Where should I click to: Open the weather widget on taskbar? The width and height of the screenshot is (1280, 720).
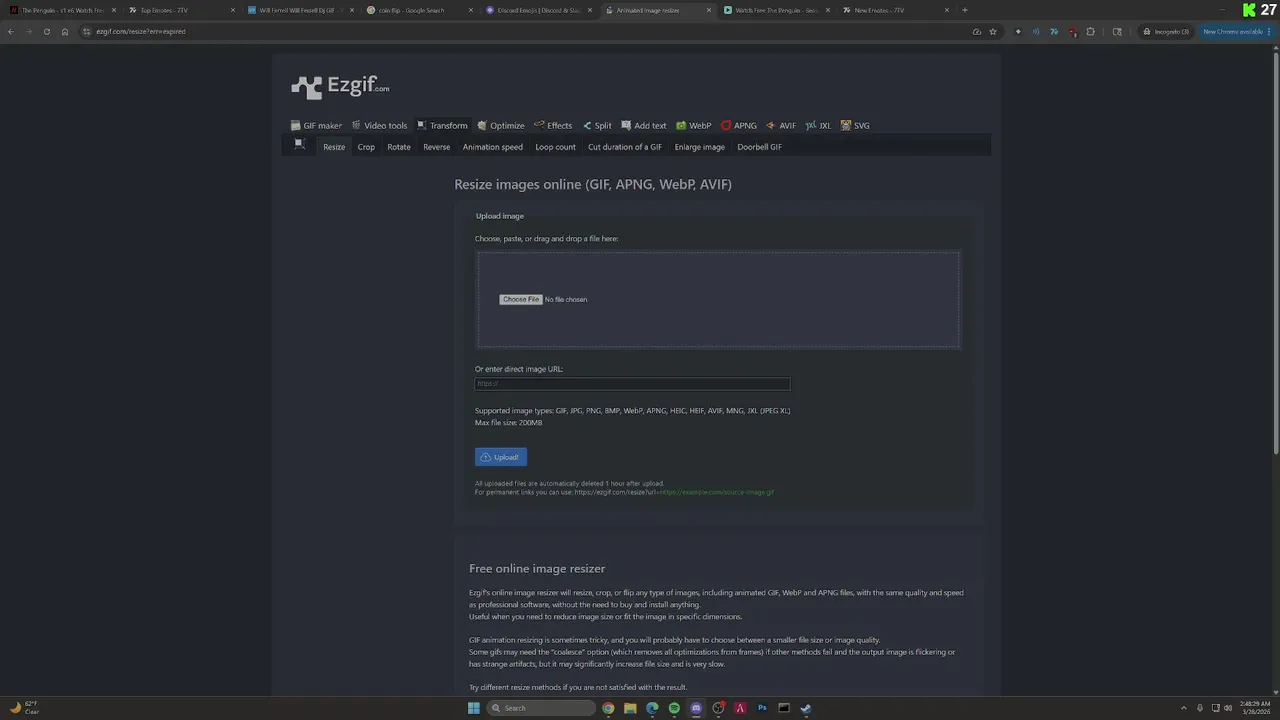click(x=24, y=708)
